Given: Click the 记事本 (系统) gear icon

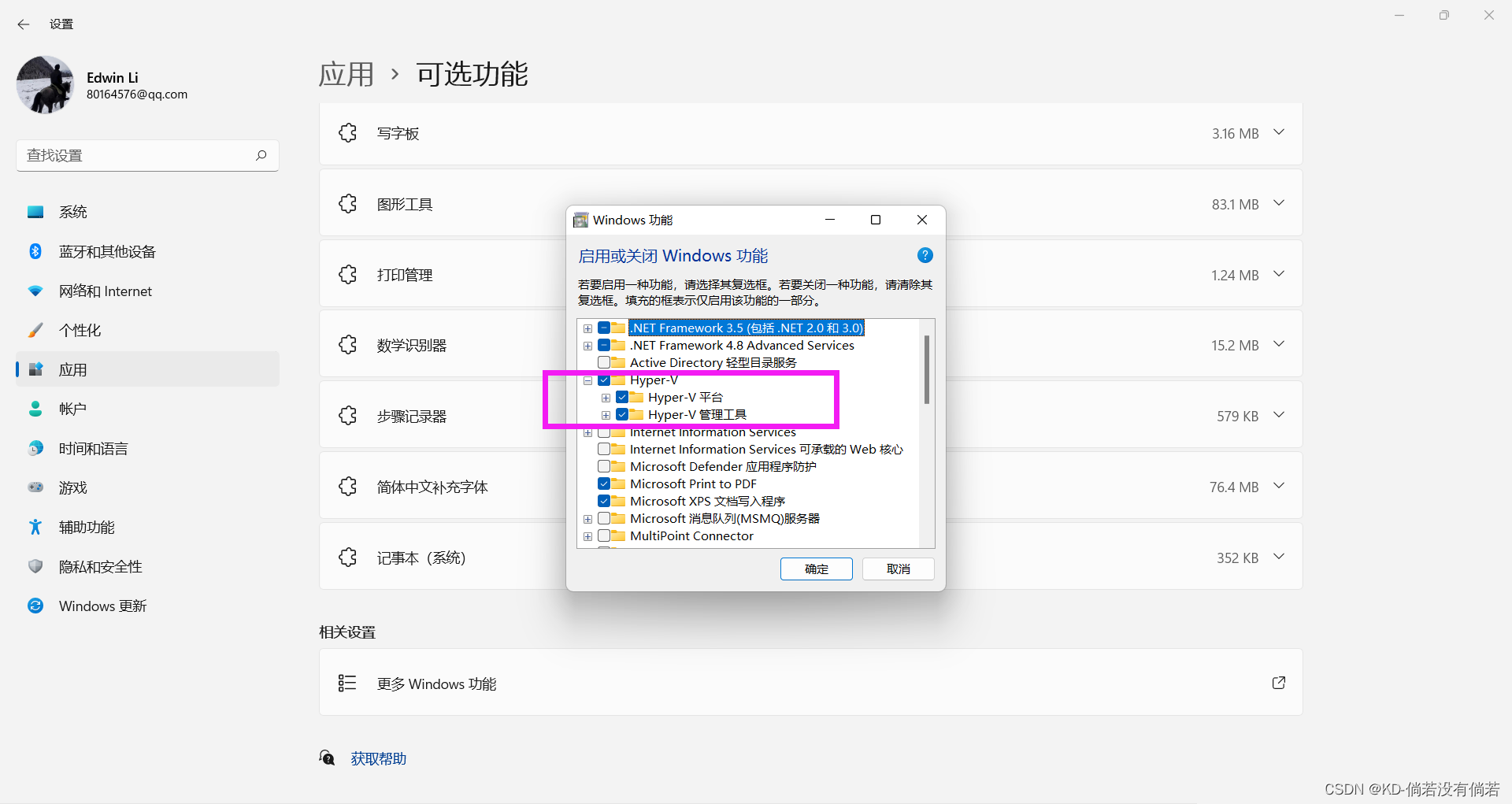Looking at the screenshot, I should [348, 558].
